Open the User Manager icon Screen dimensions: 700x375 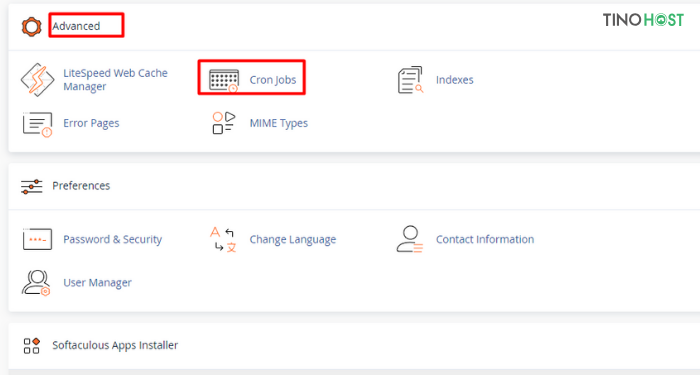click(x=36, y=283)
